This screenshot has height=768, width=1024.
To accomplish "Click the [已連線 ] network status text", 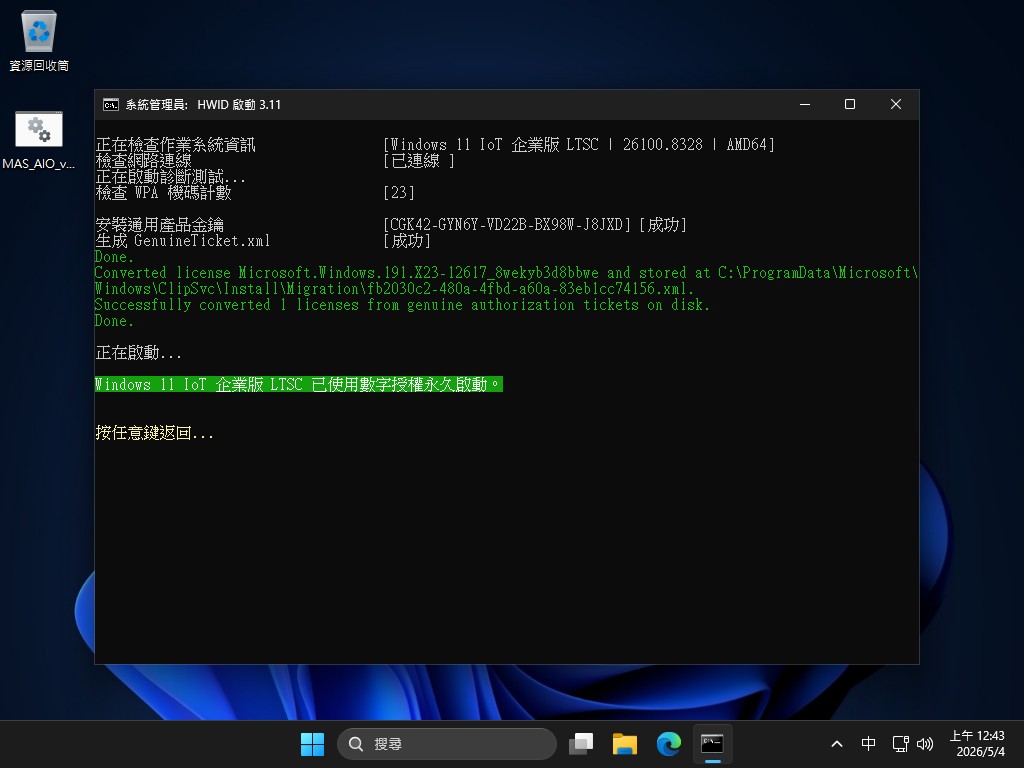I will [x=419, y=161].
